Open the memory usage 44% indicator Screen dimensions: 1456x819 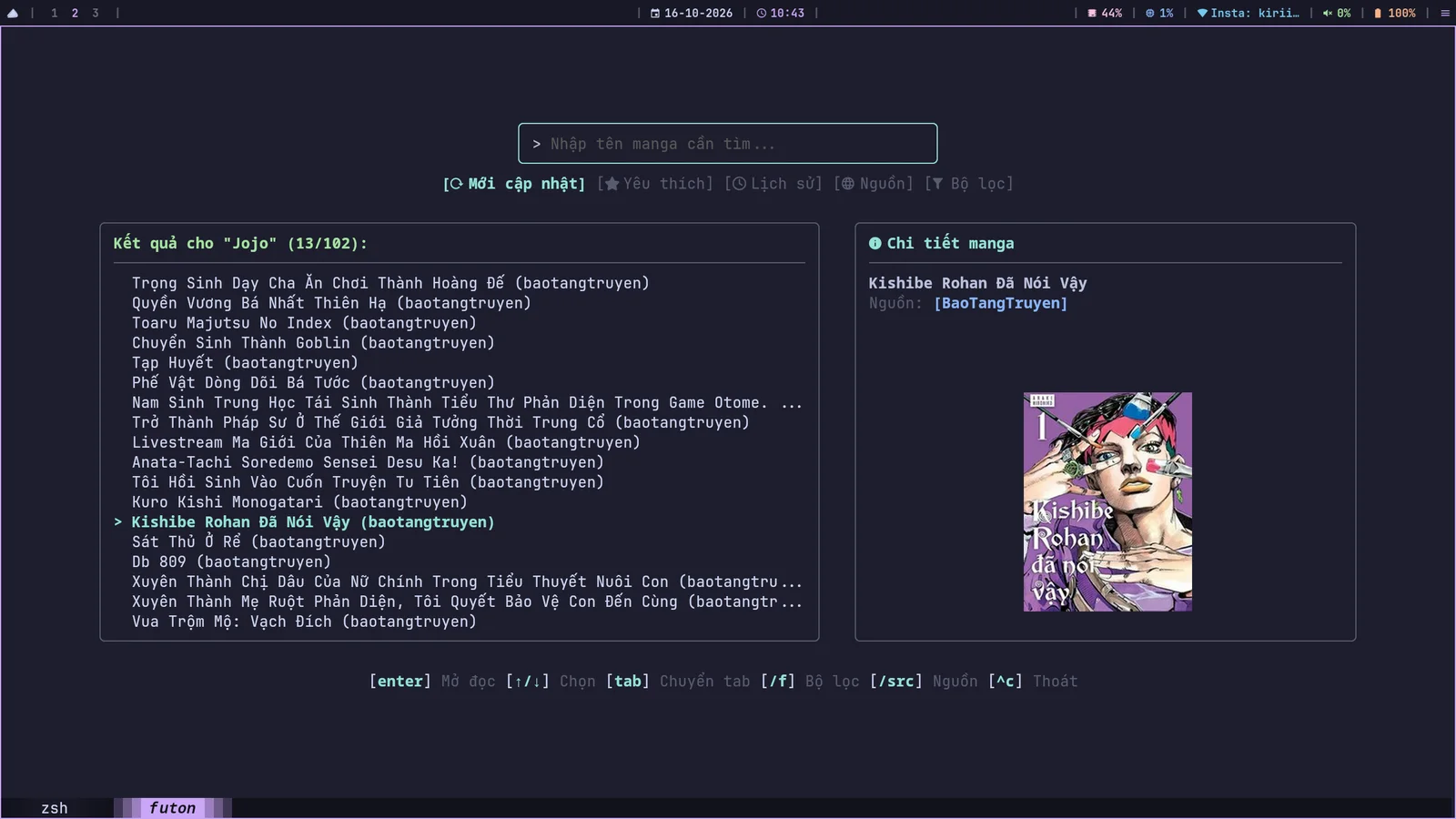[1105, 13]
